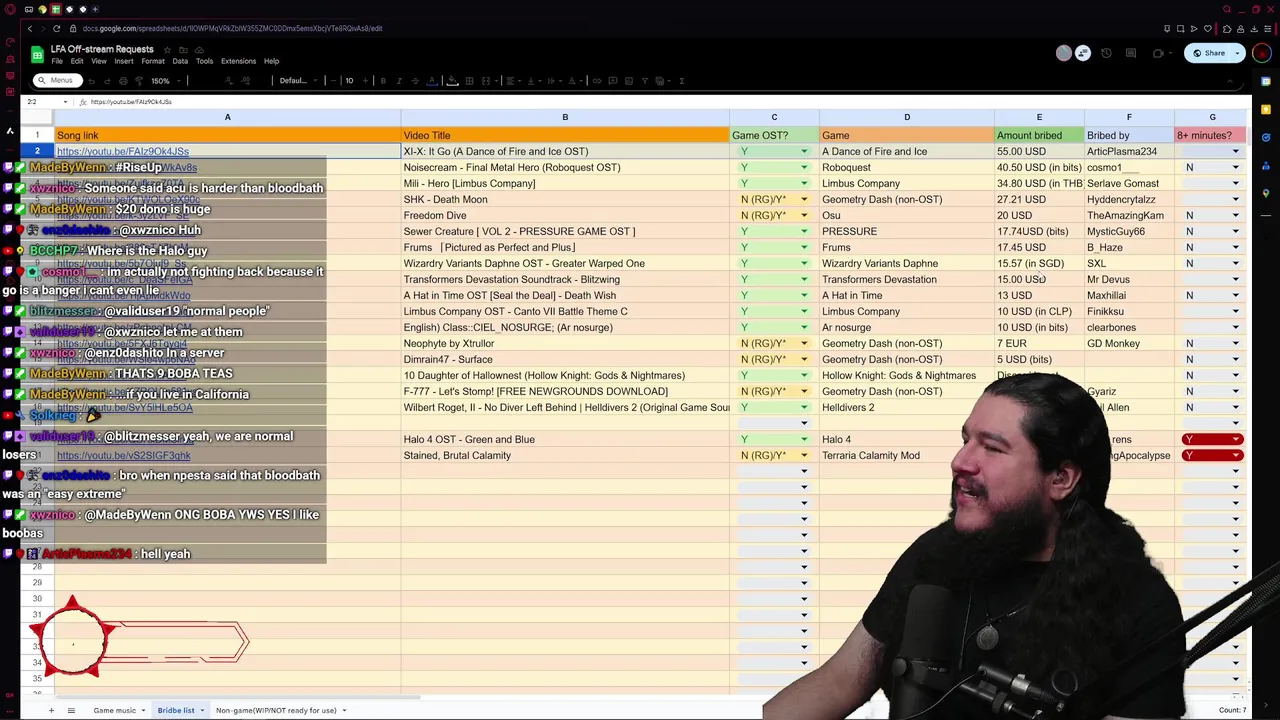Screen dimensions: 1280x720
Task: Open the Name box dropdown arrow
Action: 65,102
